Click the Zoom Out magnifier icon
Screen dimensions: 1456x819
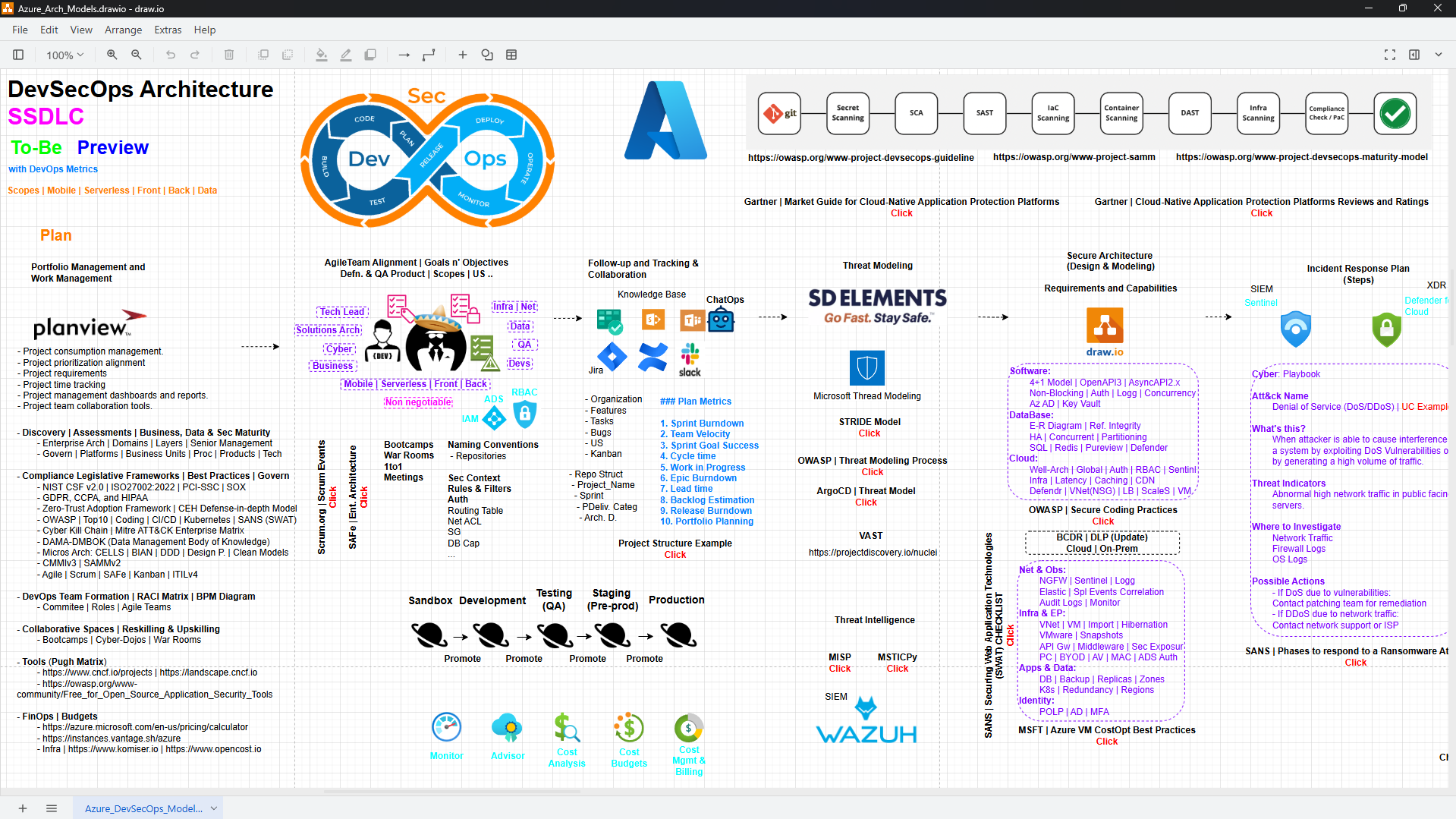137,55
